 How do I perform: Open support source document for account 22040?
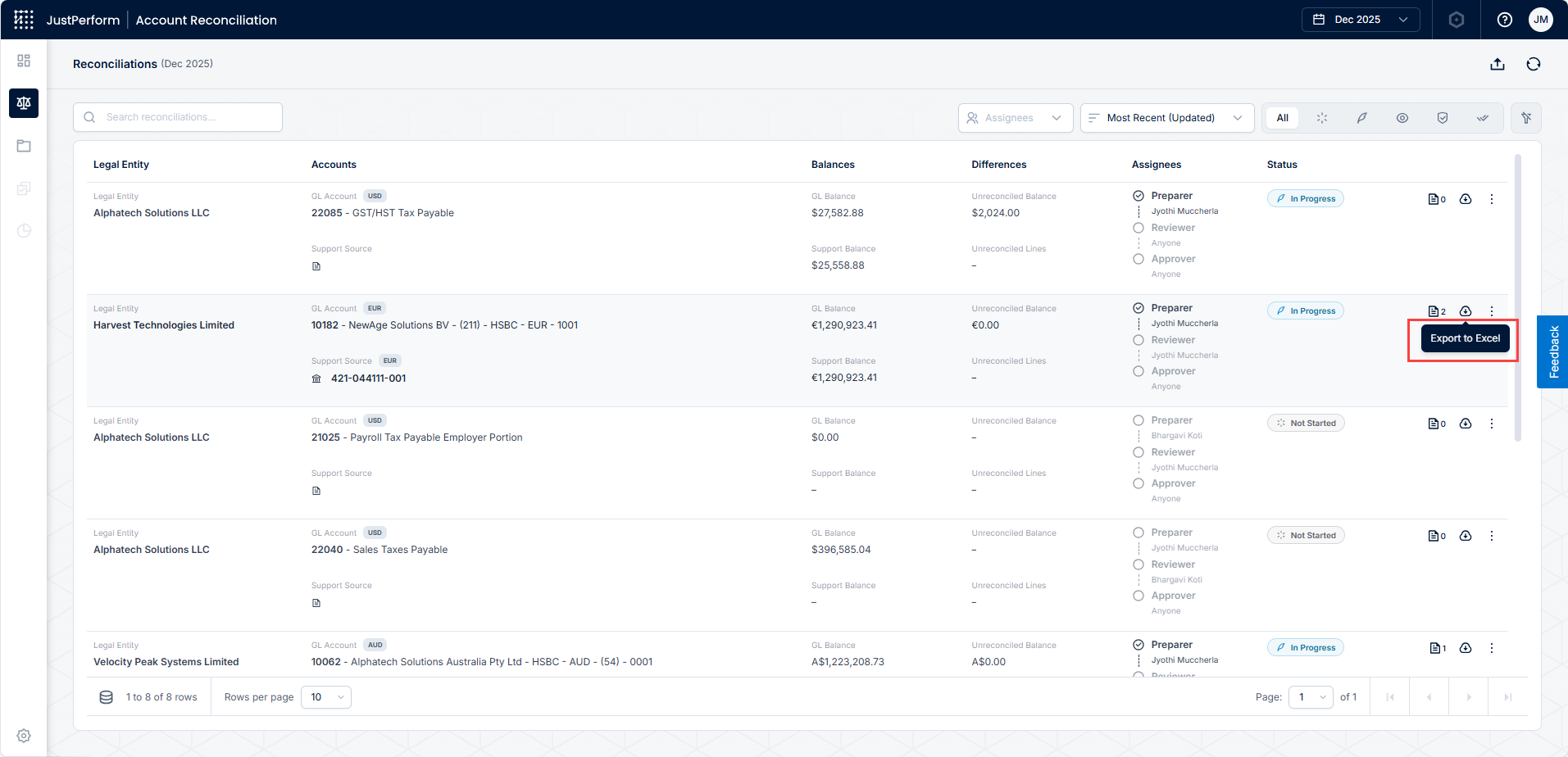tap(316, 603)
